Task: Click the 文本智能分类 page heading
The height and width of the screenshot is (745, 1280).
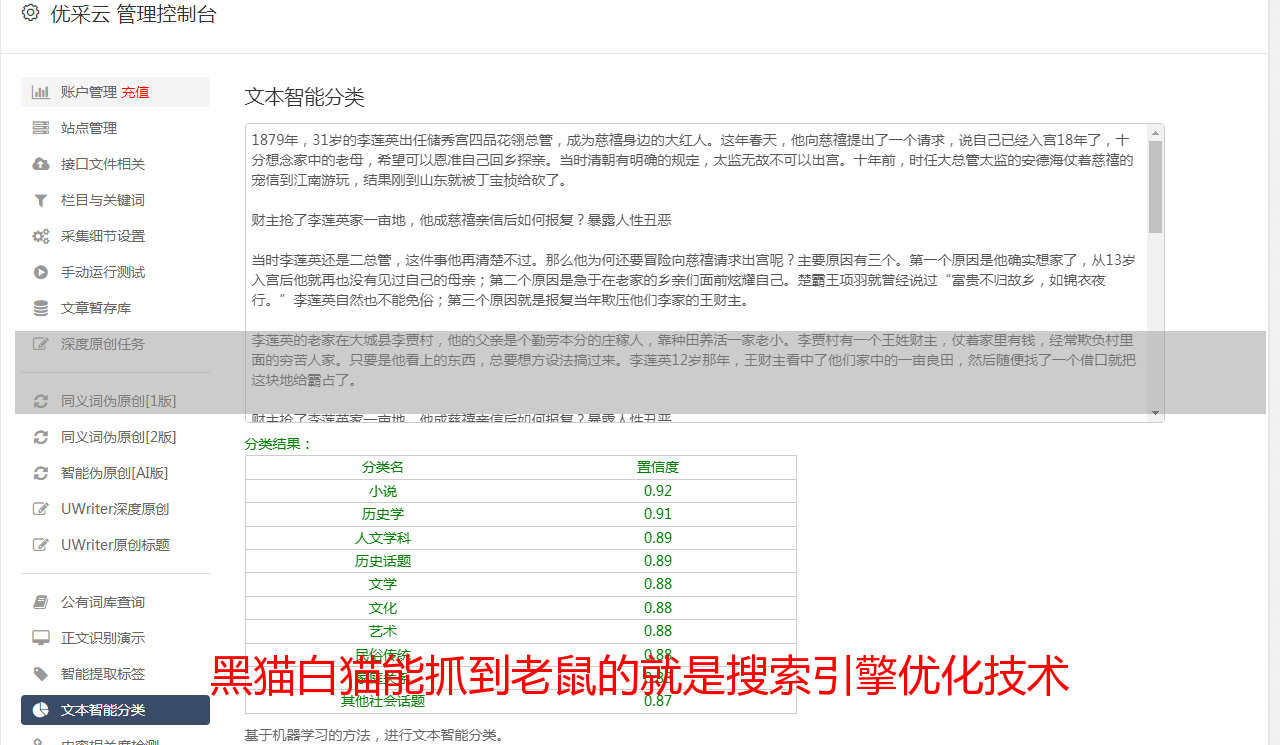Action: click(x=305, y=97)
